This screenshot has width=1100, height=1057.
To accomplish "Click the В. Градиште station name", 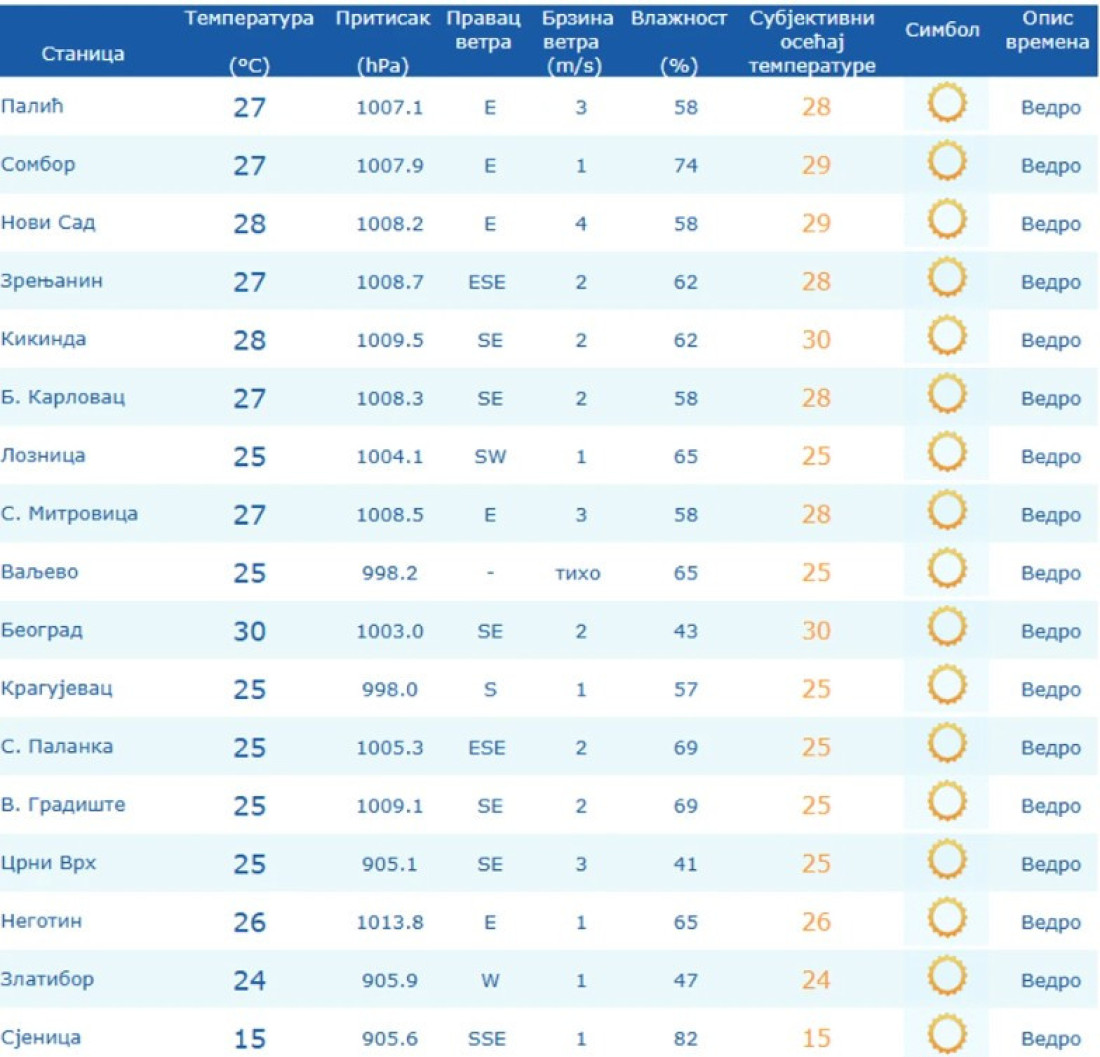I will 63,805.
